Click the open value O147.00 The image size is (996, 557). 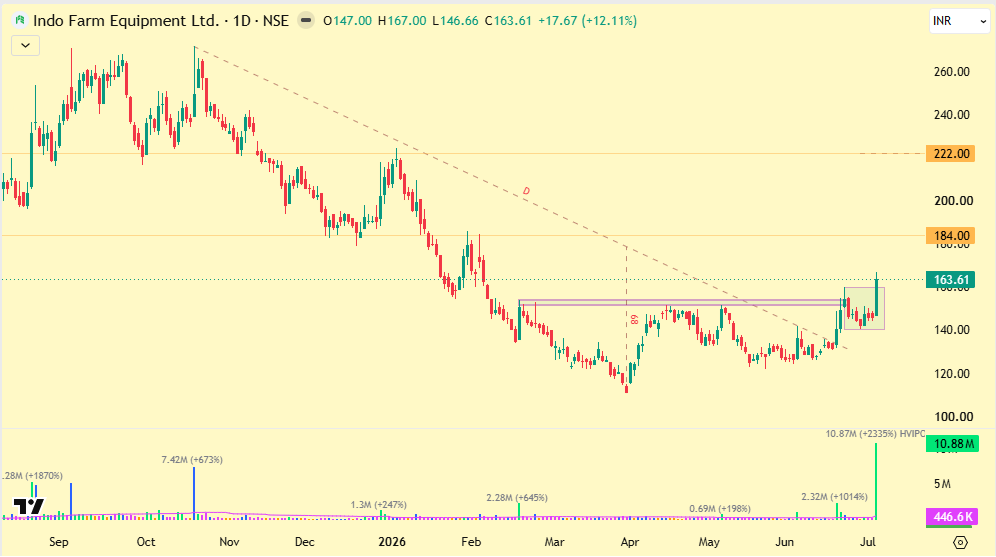point(347,21)
